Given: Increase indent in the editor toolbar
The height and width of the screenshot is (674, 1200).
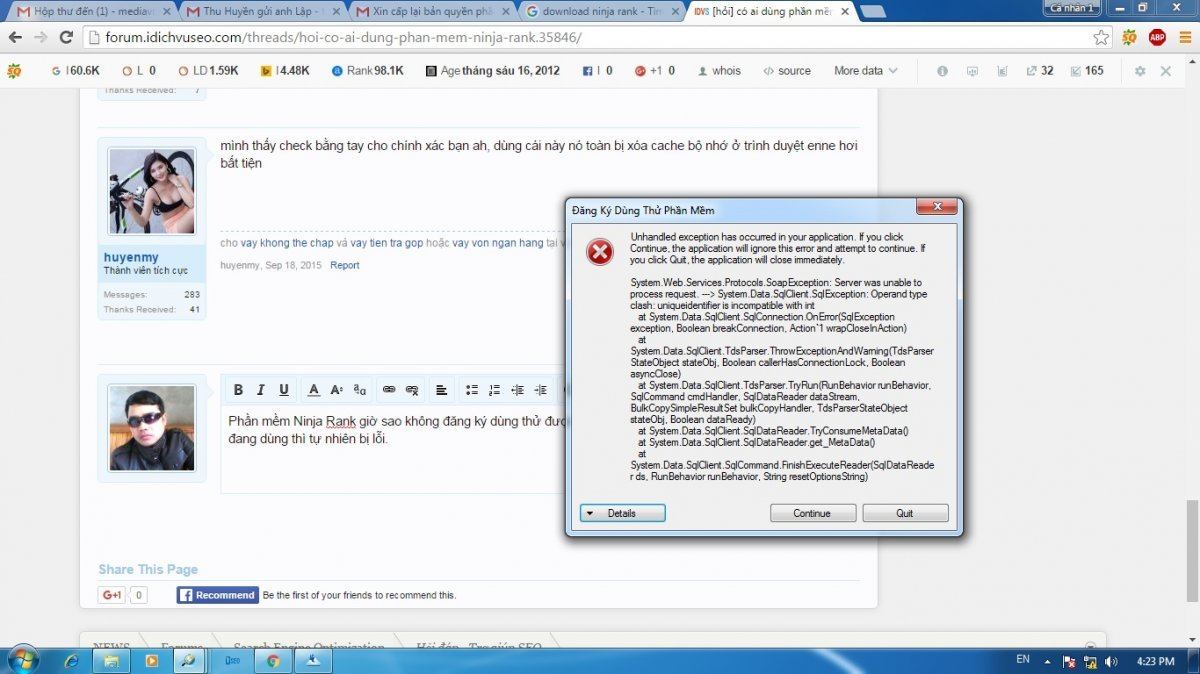Looking at the screenshot, I should (540, 390).
